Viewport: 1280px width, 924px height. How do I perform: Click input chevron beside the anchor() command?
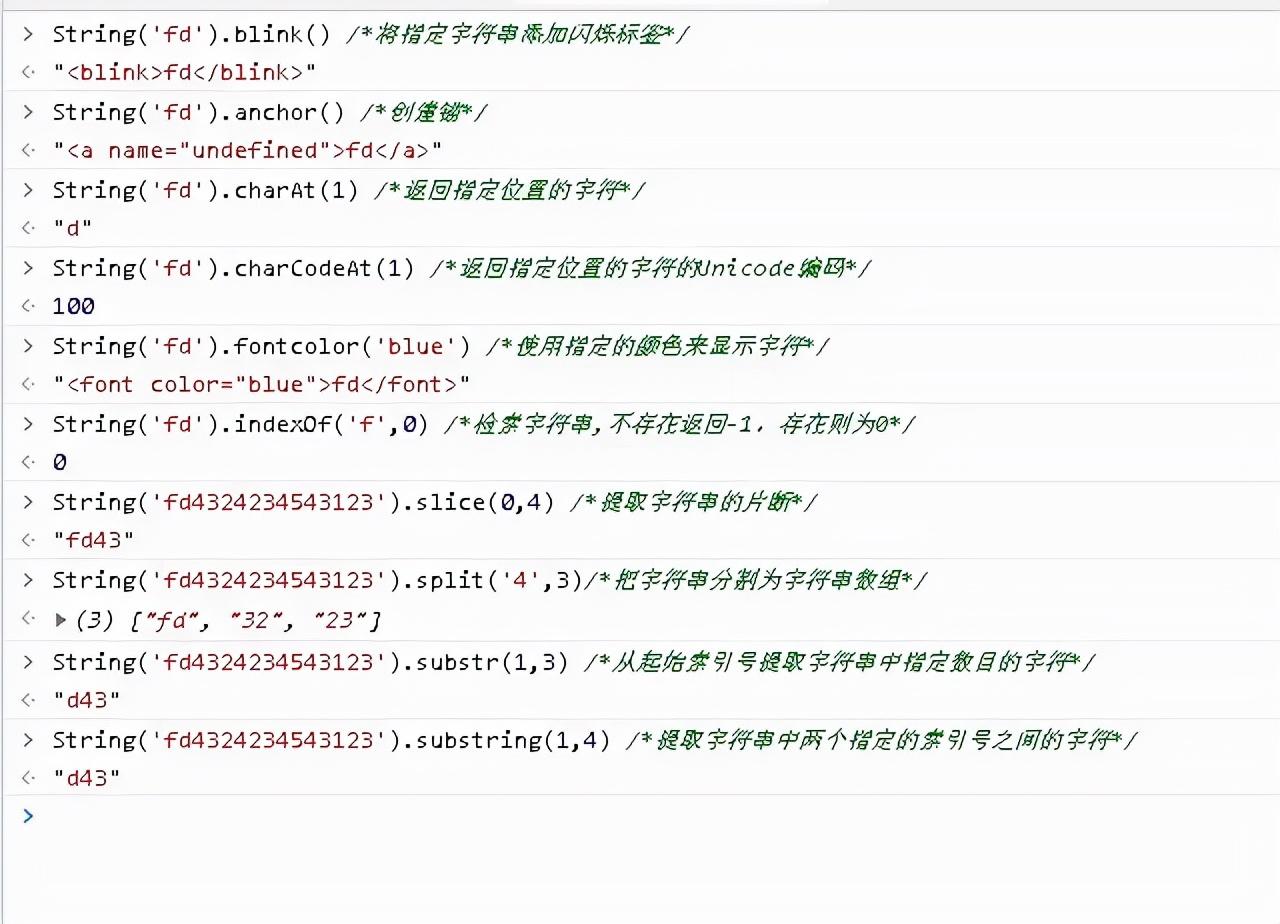28,112
